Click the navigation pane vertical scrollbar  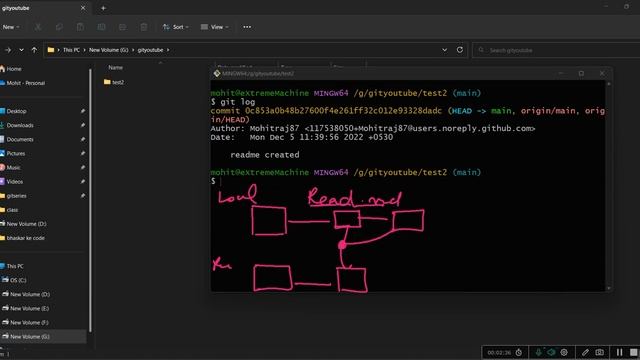tap(91, 200)
